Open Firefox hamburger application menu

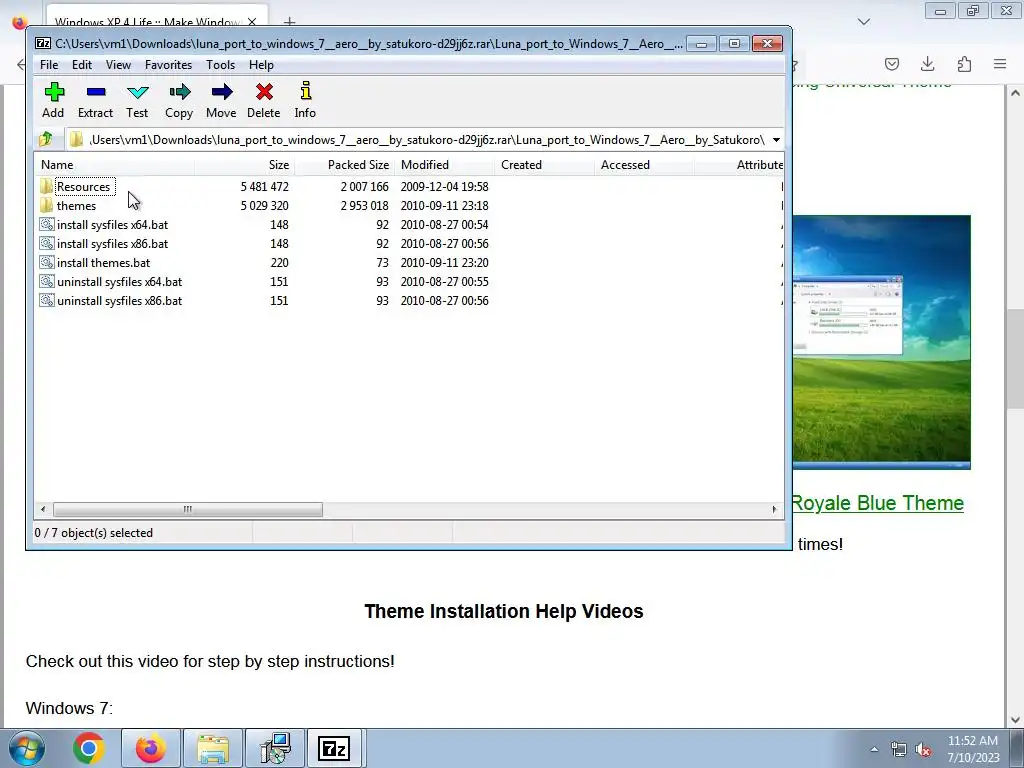point(1000,64)
